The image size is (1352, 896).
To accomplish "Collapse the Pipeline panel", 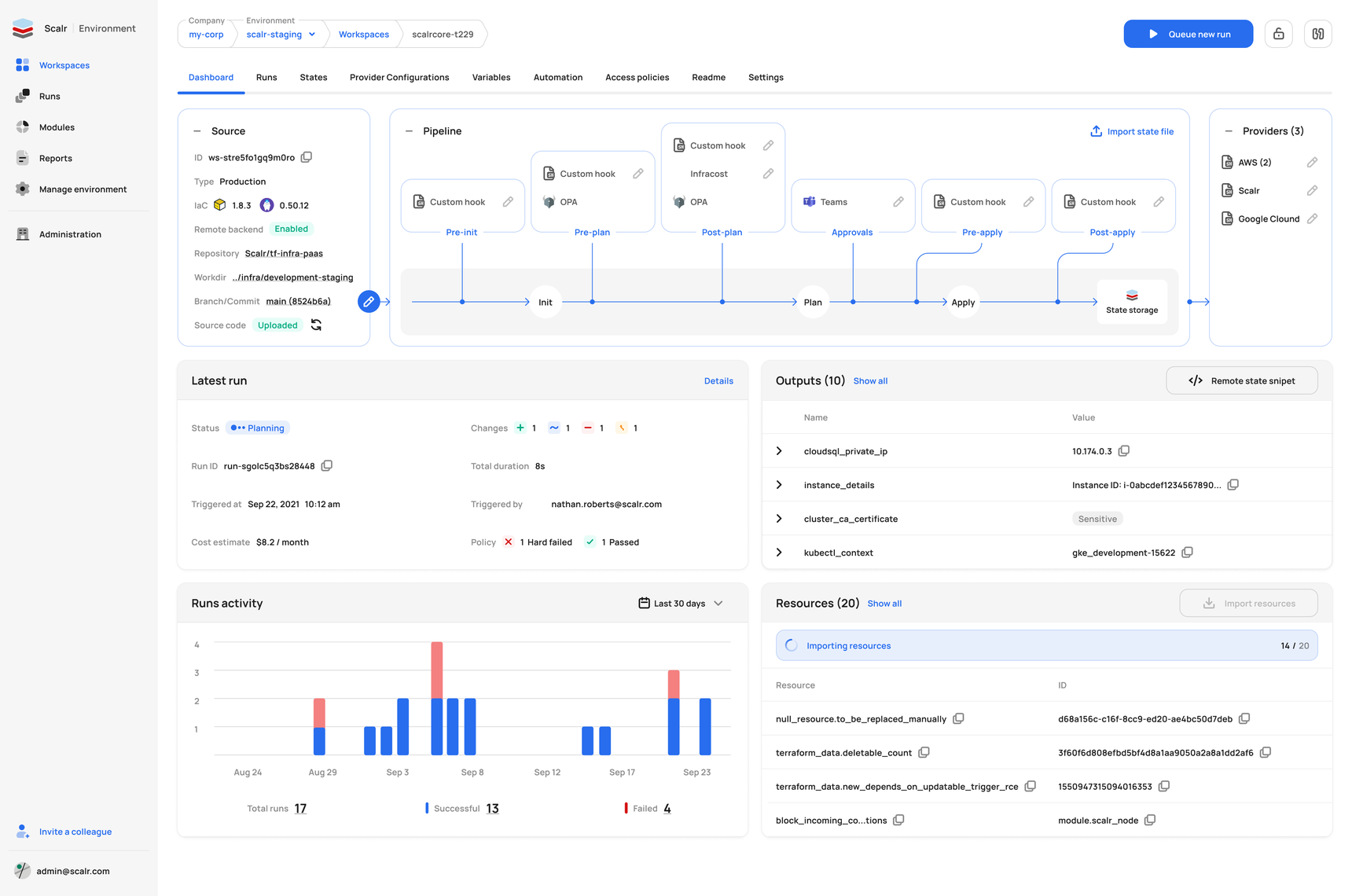I will point(409,131).
